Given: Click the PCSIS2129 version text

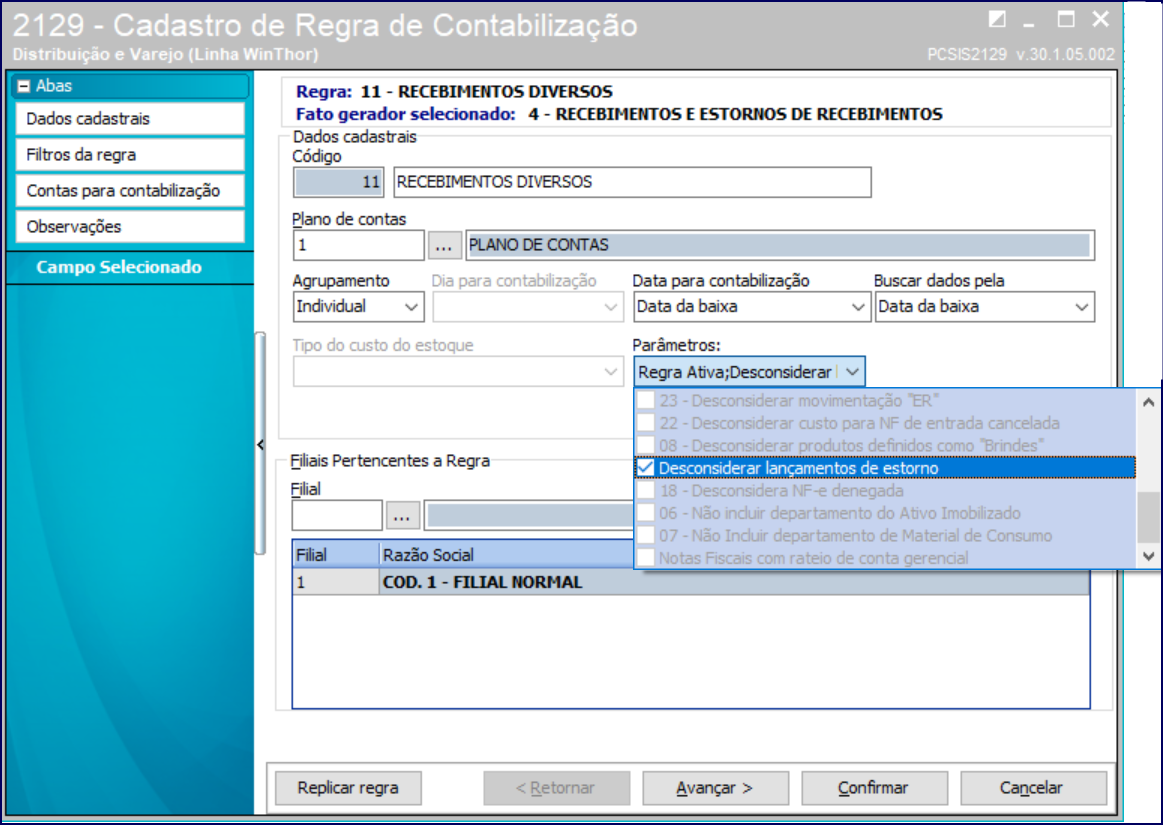Looking at the screenshot, I should [1021, 54].
